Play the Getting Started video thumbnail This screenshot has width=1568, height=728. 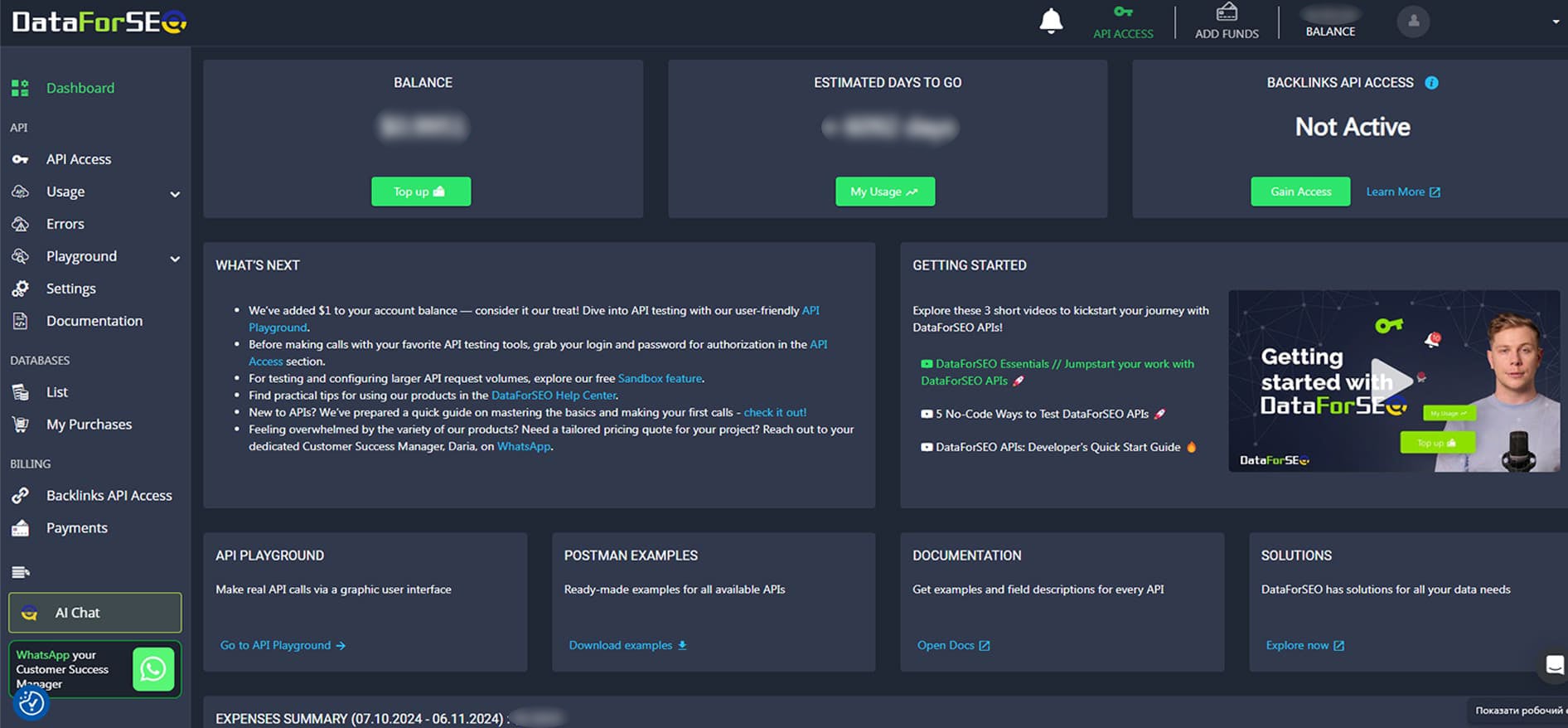click(x=1394, y=381)
